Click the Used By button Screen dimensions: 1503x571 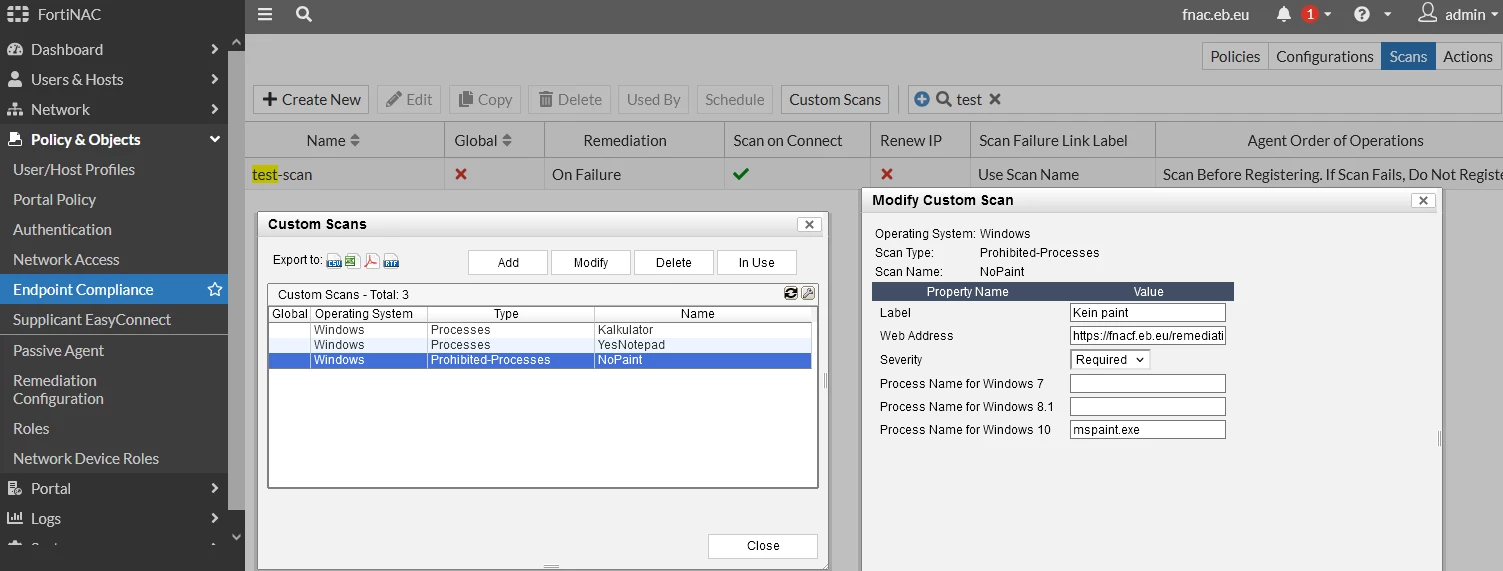pos(654,99)
